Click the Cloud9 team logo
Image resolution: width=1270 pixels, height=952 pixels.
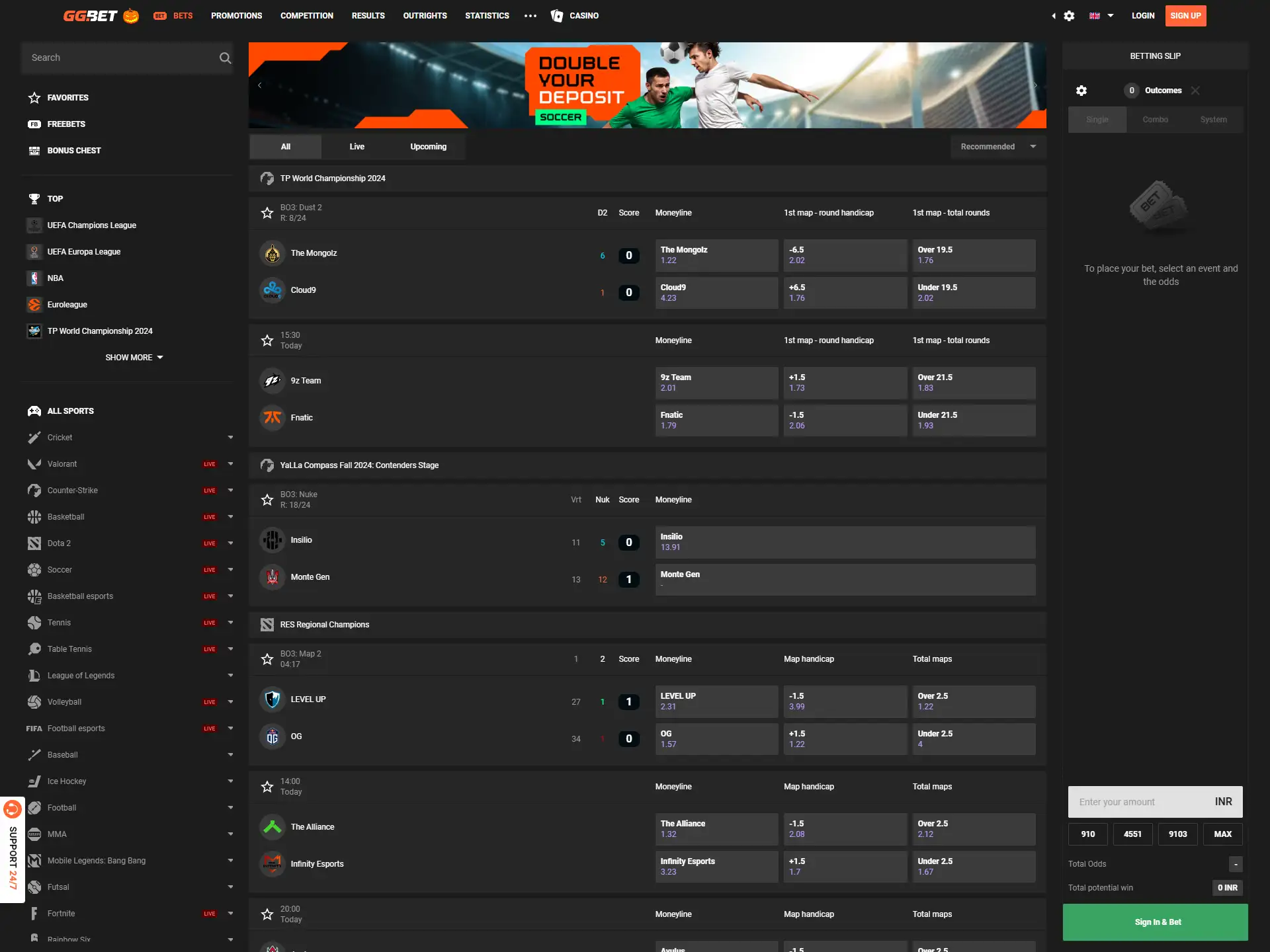[272, 290]
